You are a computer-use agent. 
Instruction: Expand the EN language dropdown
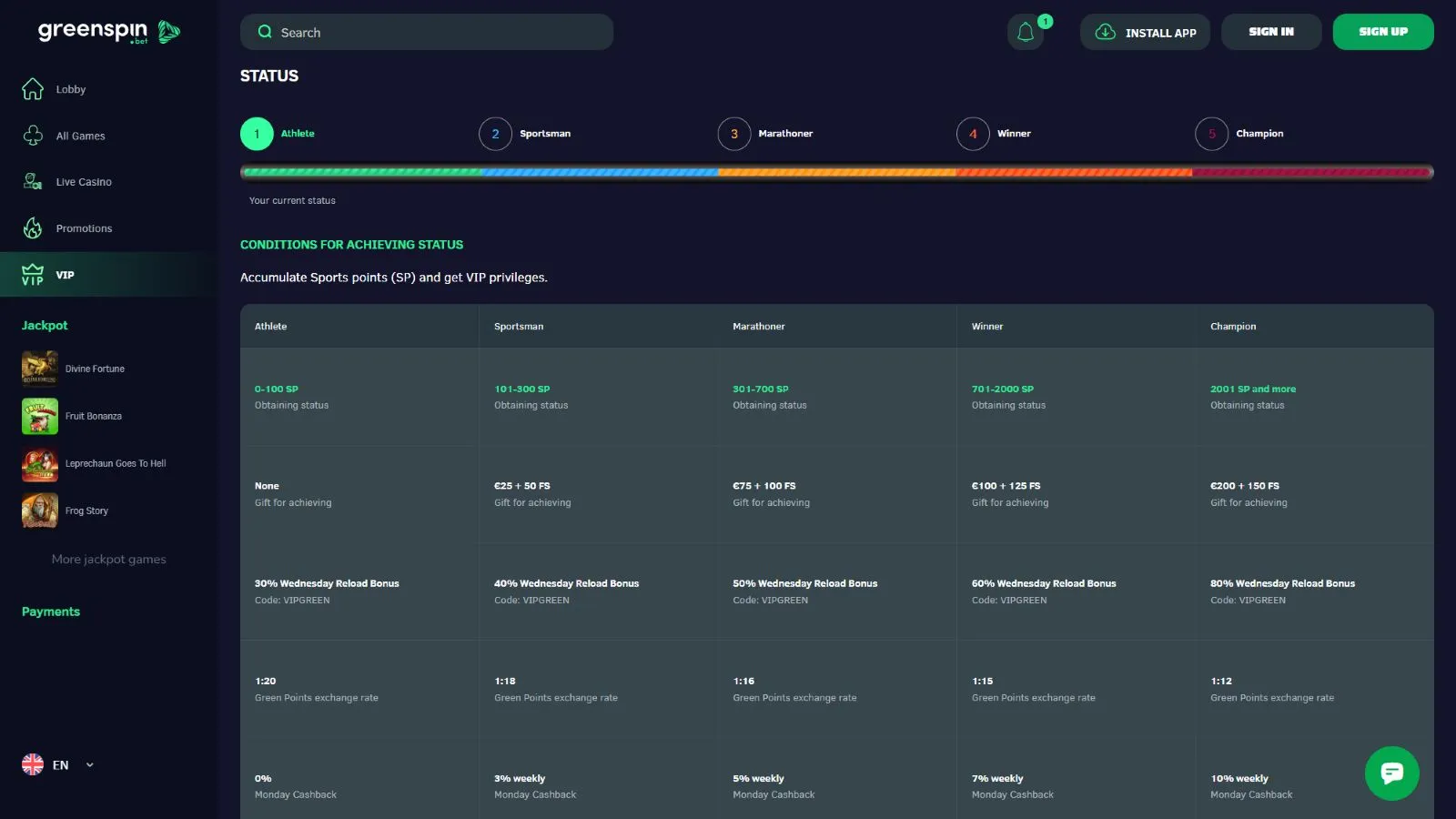coord(89,765)
